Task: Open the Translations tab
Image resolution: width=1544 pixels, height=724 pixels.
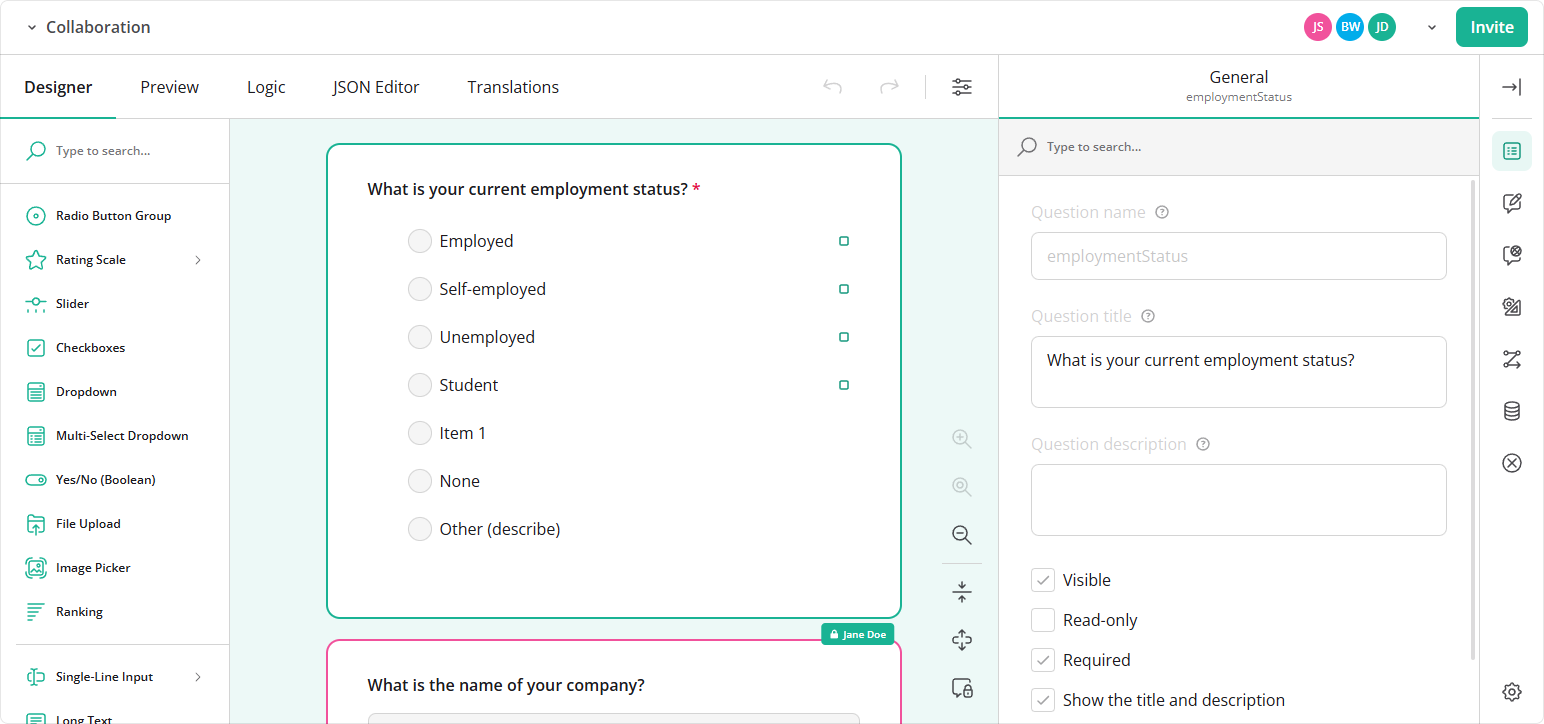Action: pyautogui.click(x=513, y=87)
